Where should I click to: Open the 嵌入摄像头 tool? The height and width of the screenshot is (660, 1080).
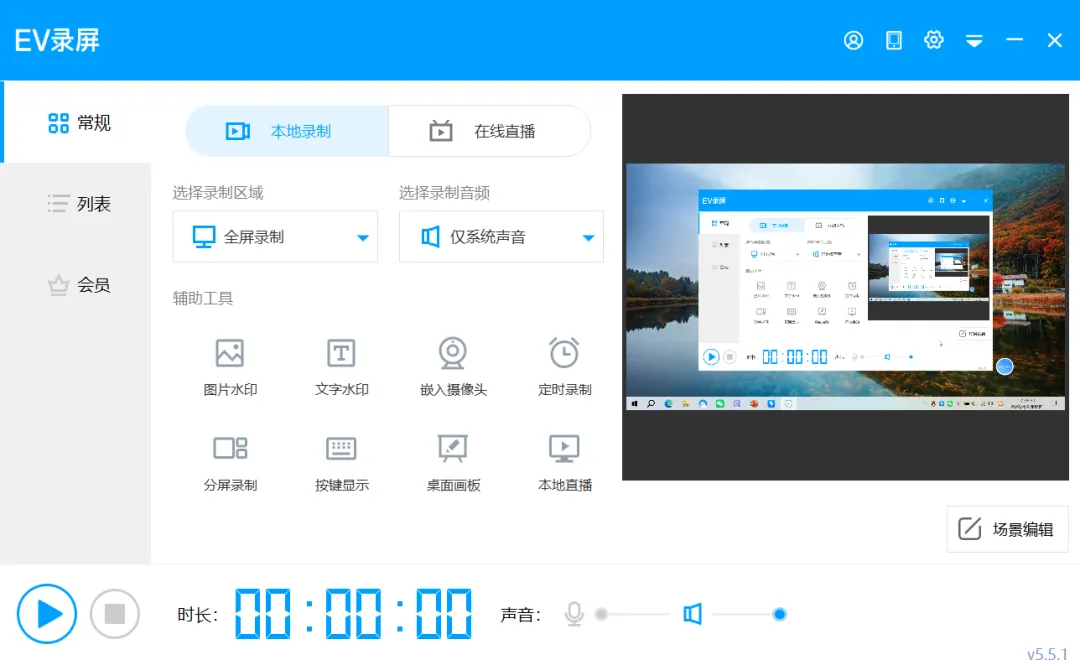point(453,367)
